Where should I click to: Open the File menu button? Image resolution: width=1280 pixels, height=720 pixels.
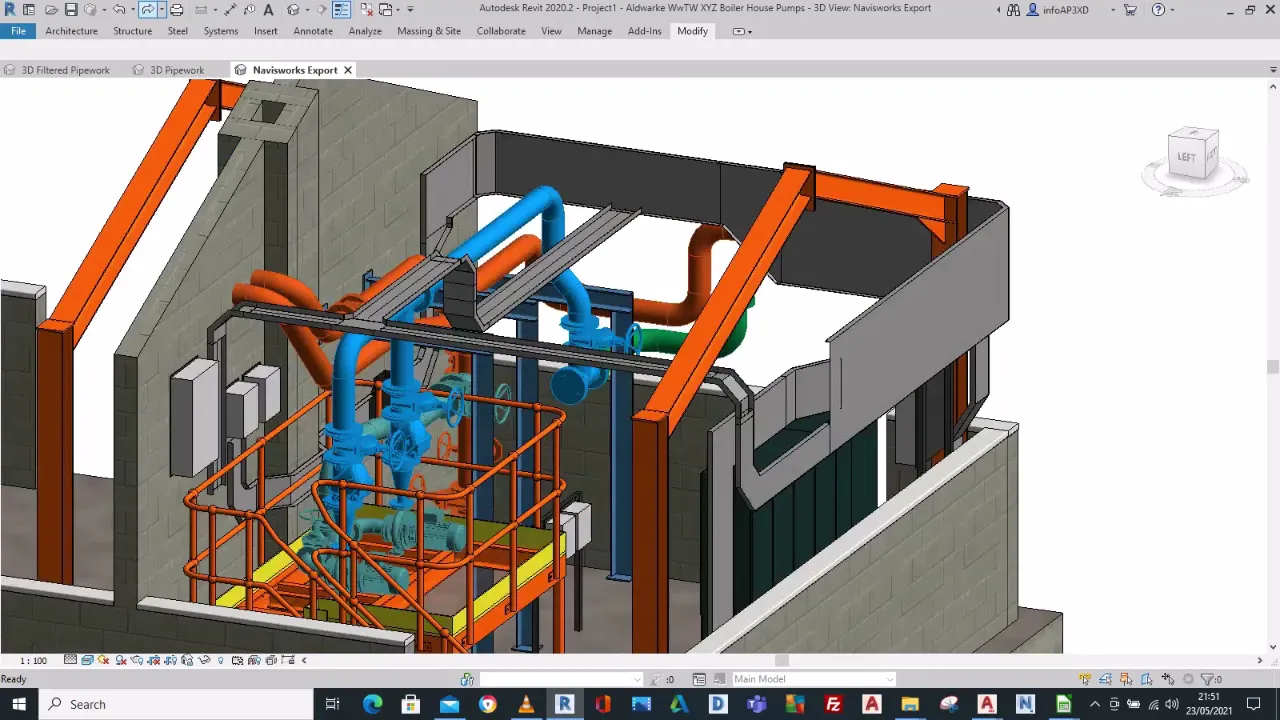(18, 31)
